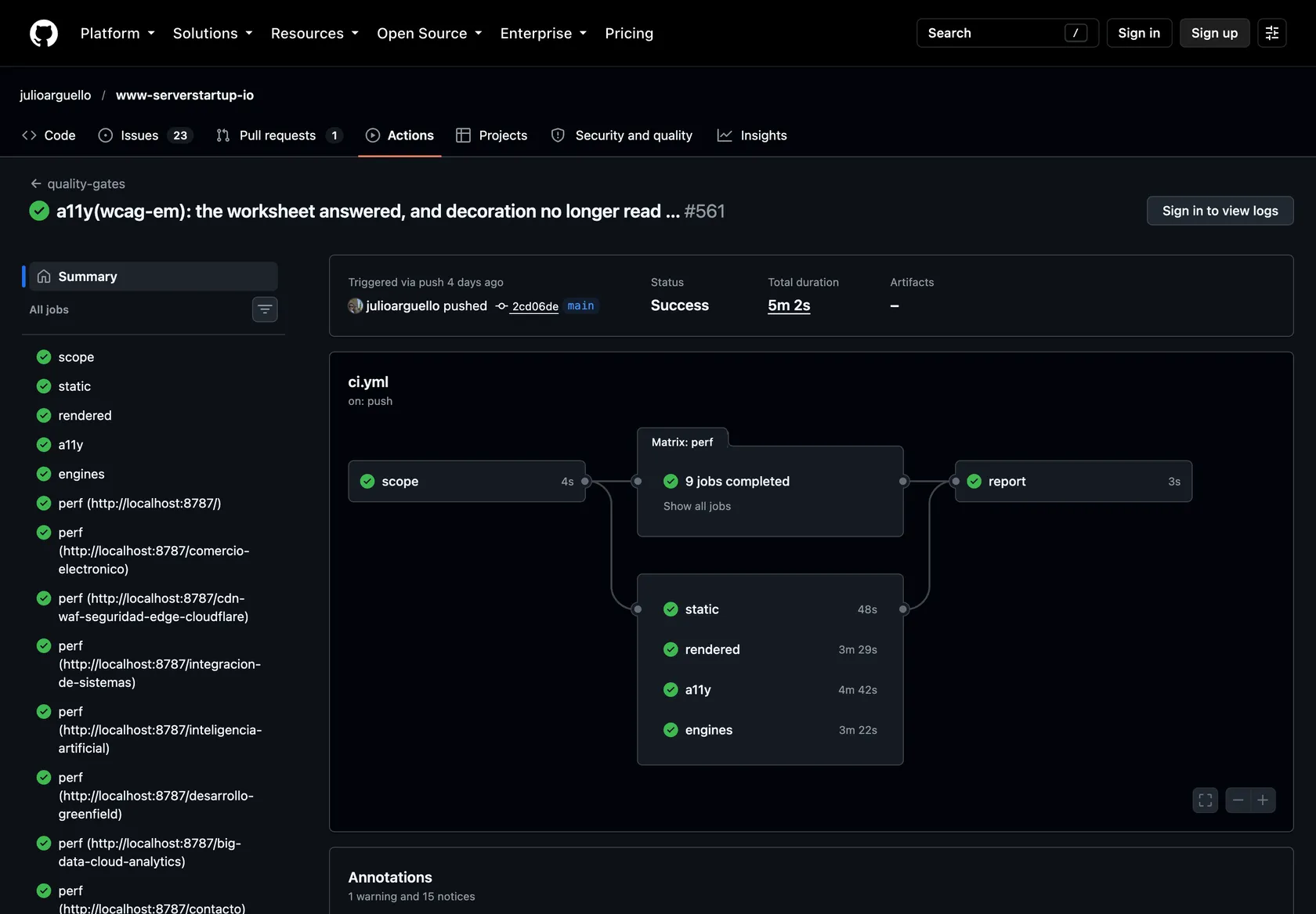1316x914 pixels.
Task: Click the Sign in button
Action: coord(1139,33)
